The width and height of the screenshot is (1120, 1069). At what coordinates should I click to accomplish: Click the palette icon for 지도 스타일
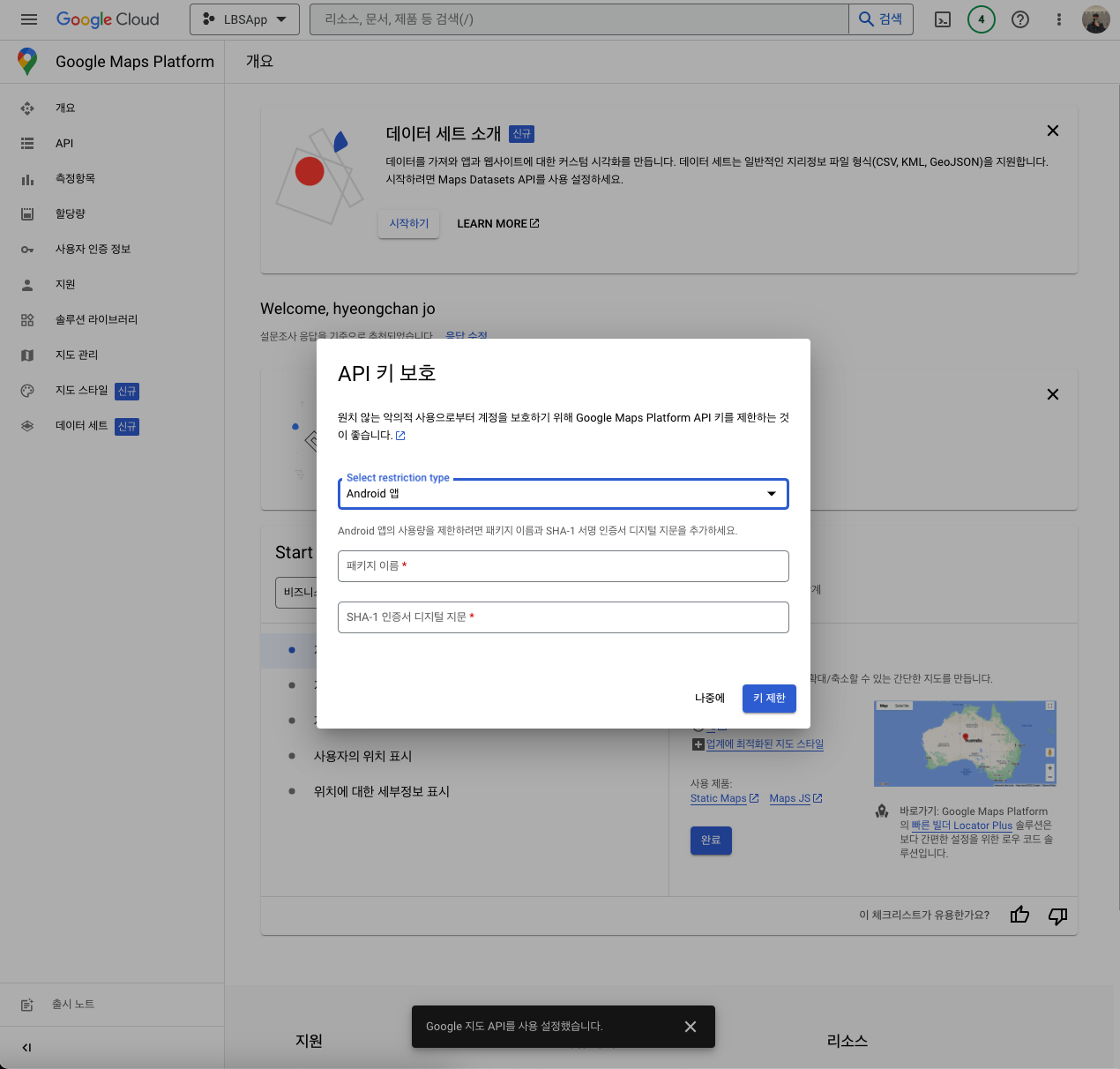(x=27, y=390)
